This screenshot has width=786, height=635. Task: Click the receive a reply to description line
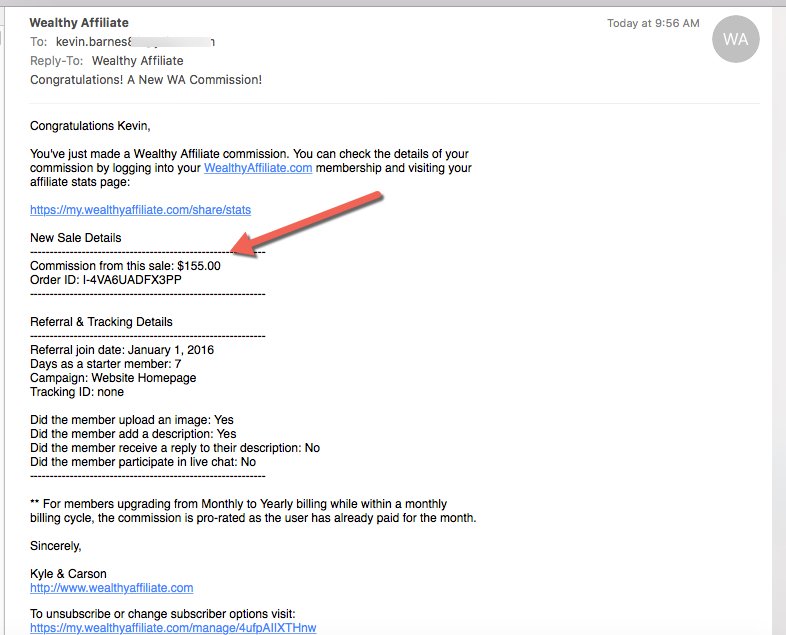pos(175,448)
